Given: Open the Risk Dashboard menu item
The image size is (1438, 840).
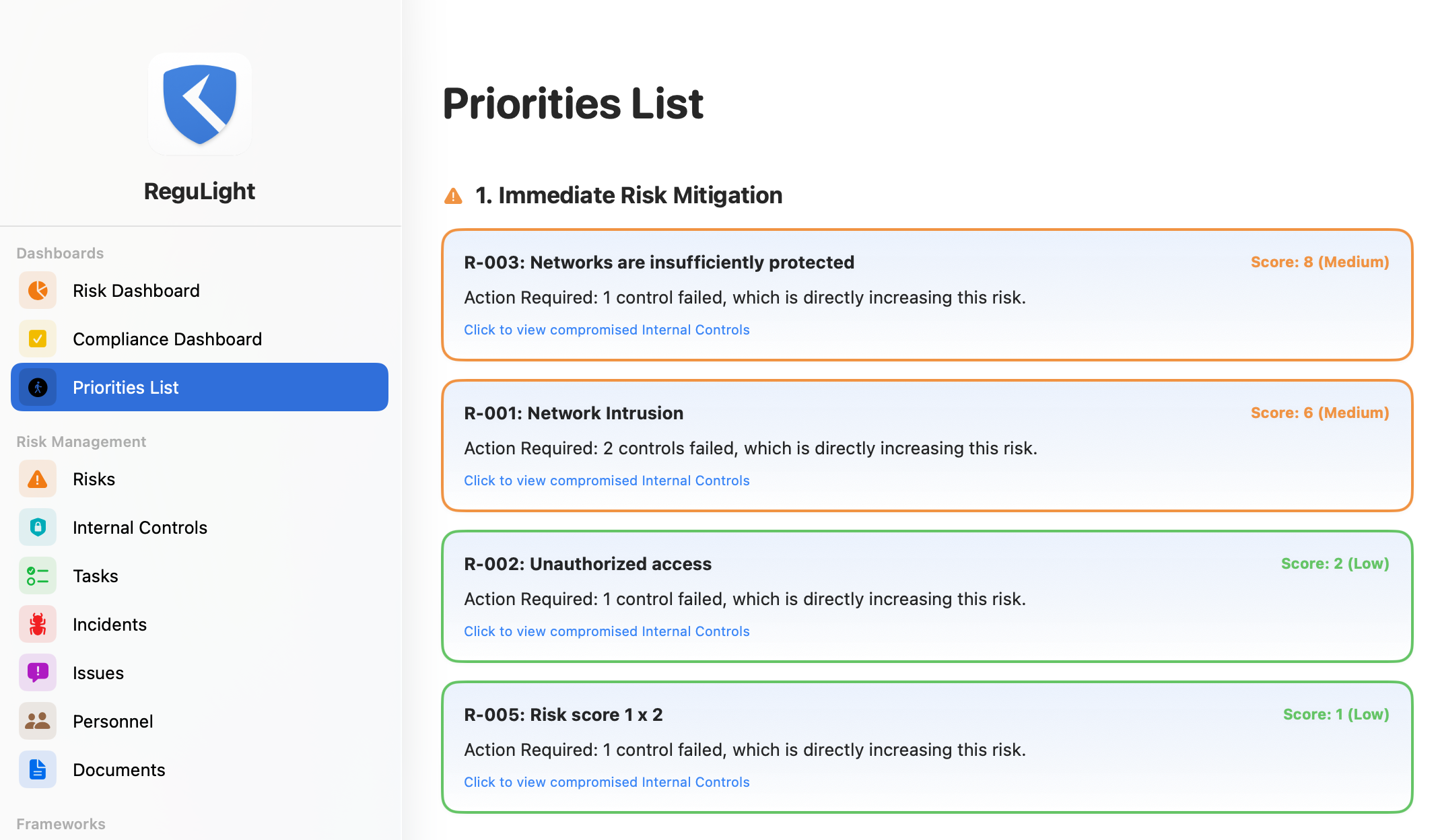Looking at the screenshot, I should pos(136,291).
